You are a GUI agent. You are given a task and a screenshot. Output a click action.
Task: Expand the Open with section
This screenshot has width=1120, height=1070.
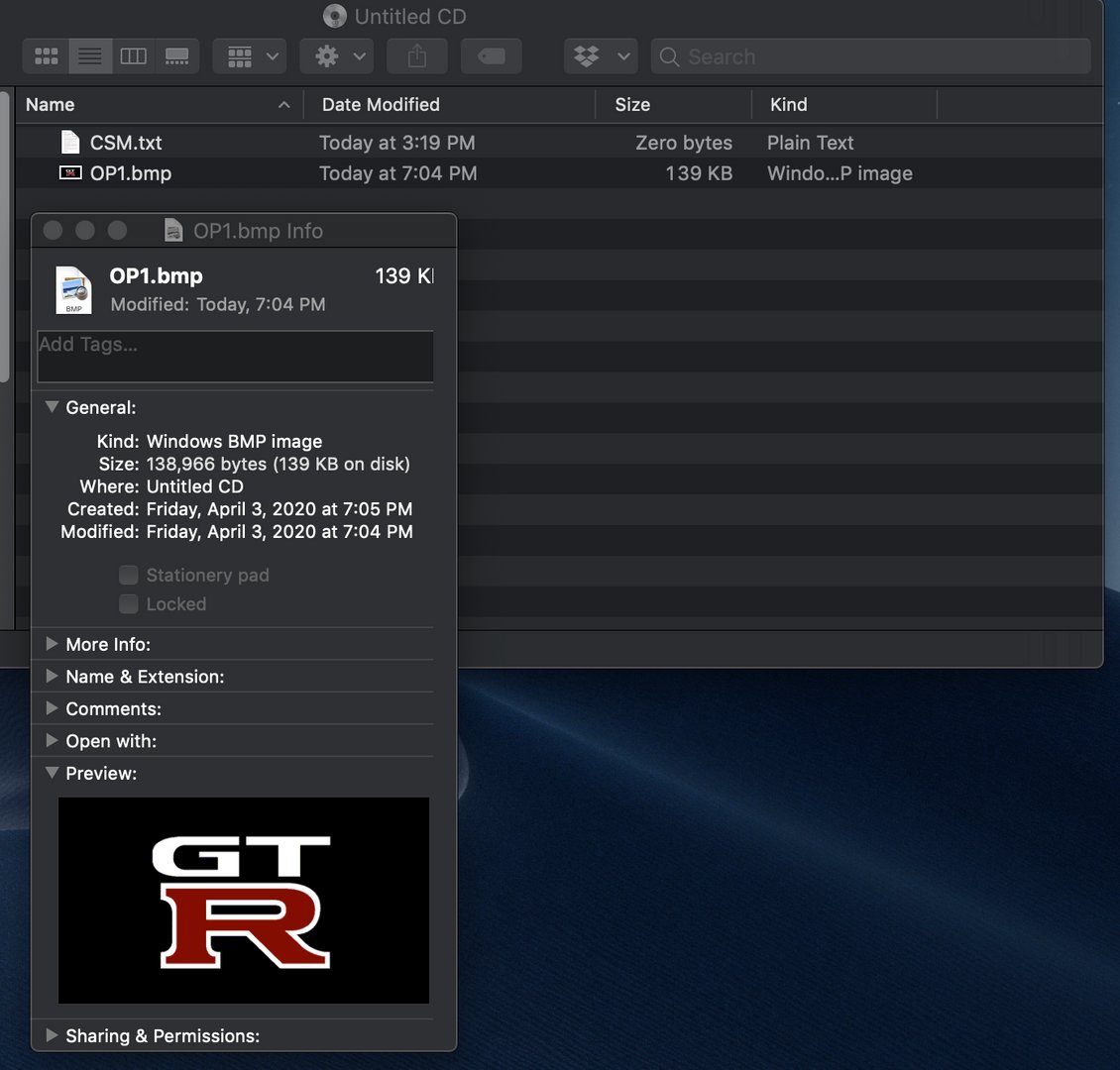[52, 740]
